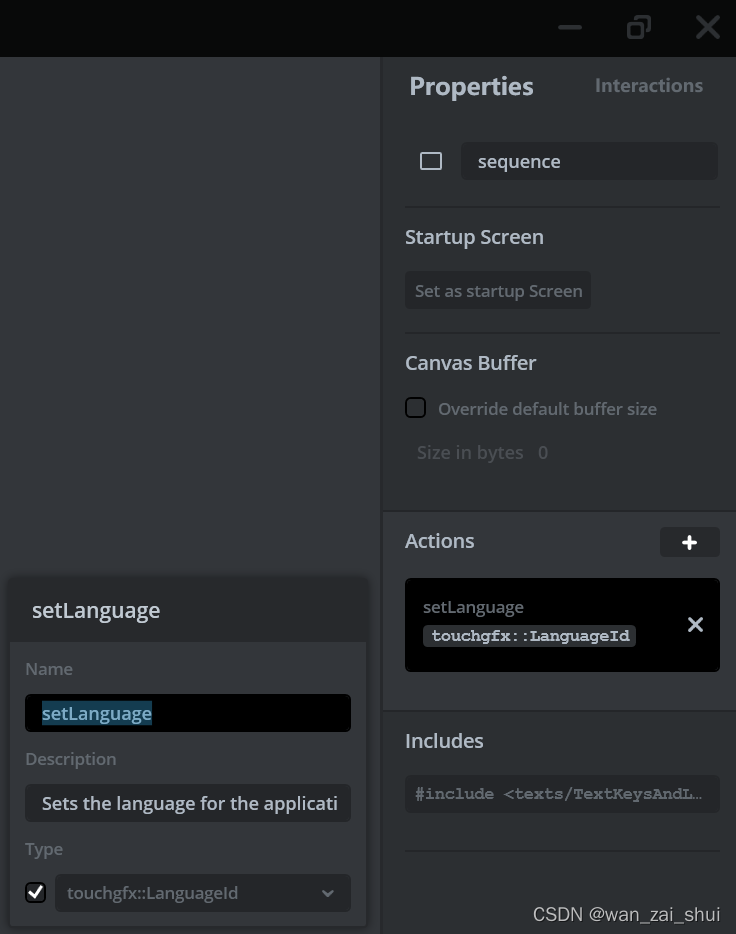
Task: Click the touchgfx::LanguageId type tag
Action: pos(529,636)
